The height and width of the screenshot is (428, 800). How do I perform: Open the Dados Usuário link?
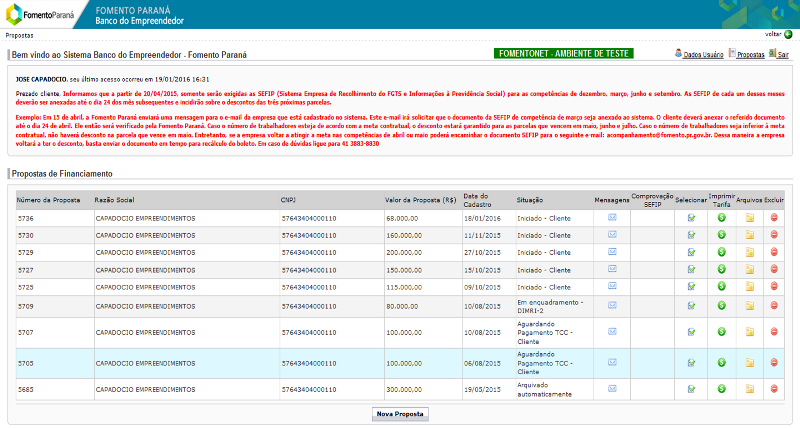(x=703, y=55)
